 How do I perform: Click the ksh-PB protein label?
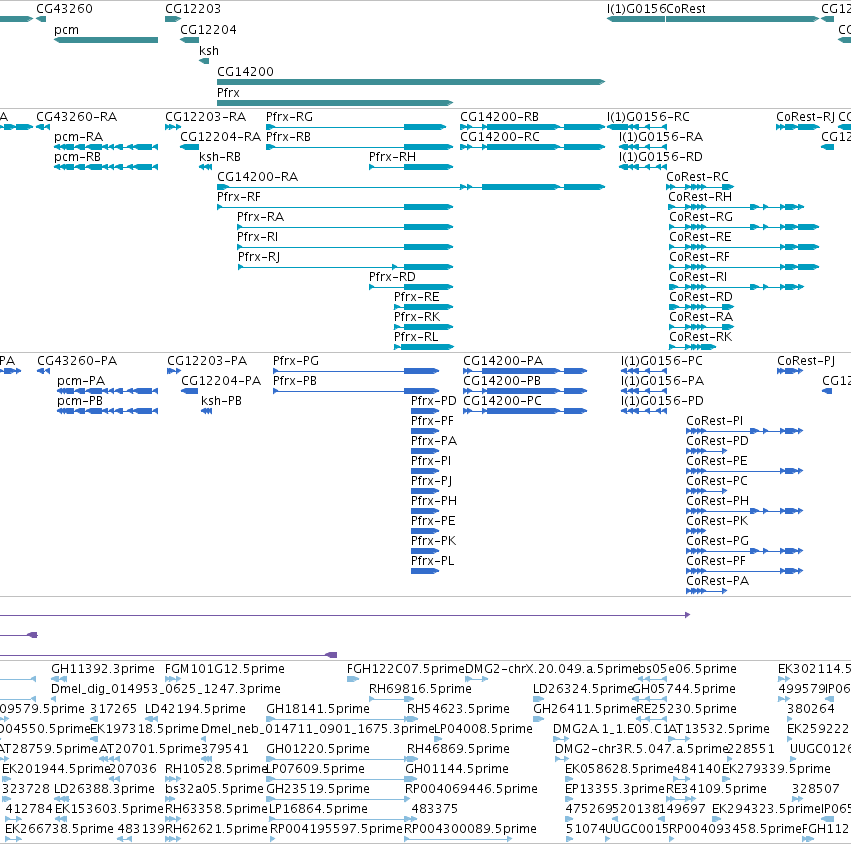click(221, 401)
